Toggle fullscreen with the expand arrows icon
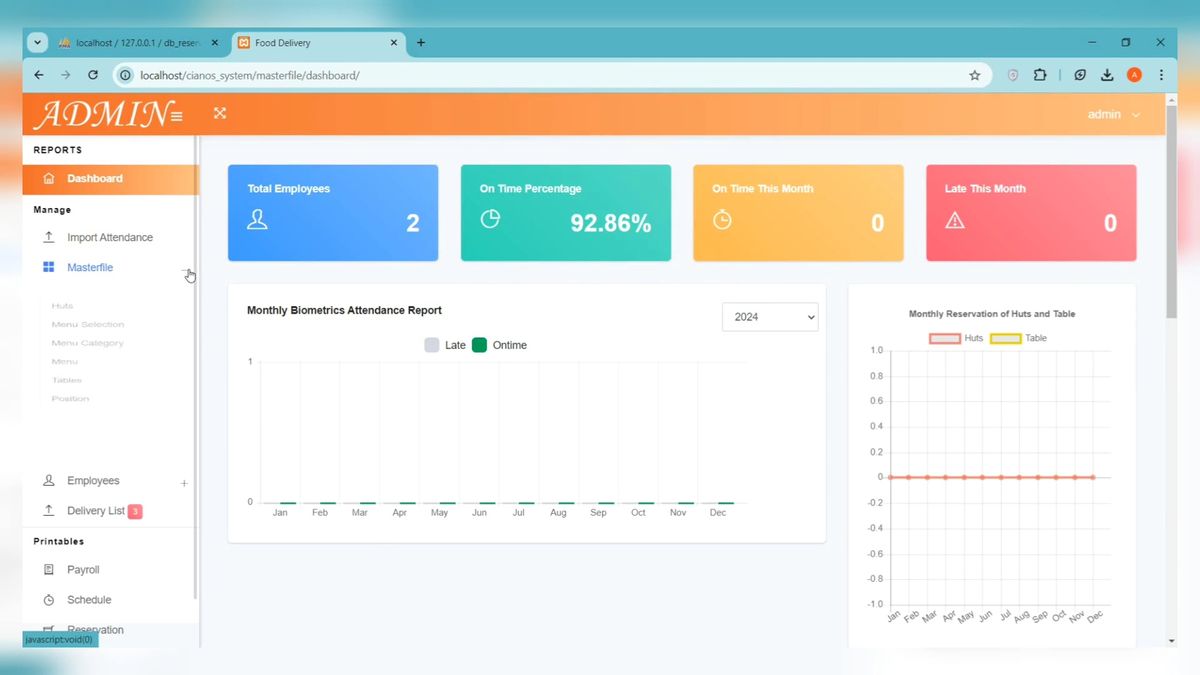The height and width of the screenshot is (675, 1200). click(220, 113)
